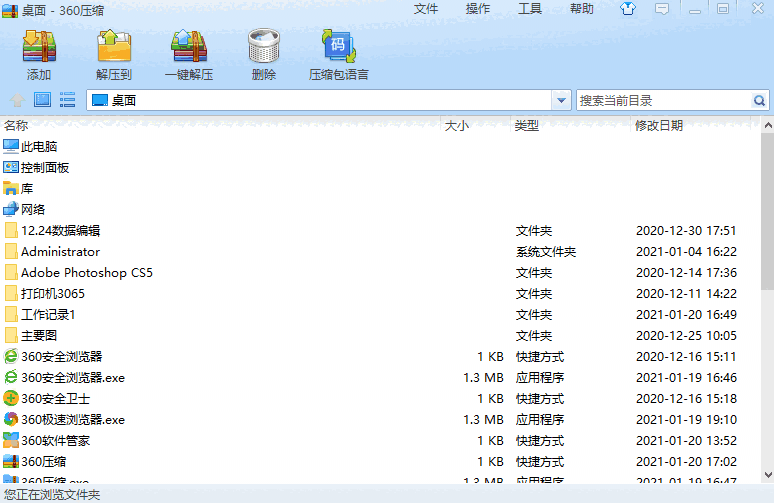Select the 360安全浏览器 shortcut icon
This screenshot has height=503, width=774.
pos(11,356)
